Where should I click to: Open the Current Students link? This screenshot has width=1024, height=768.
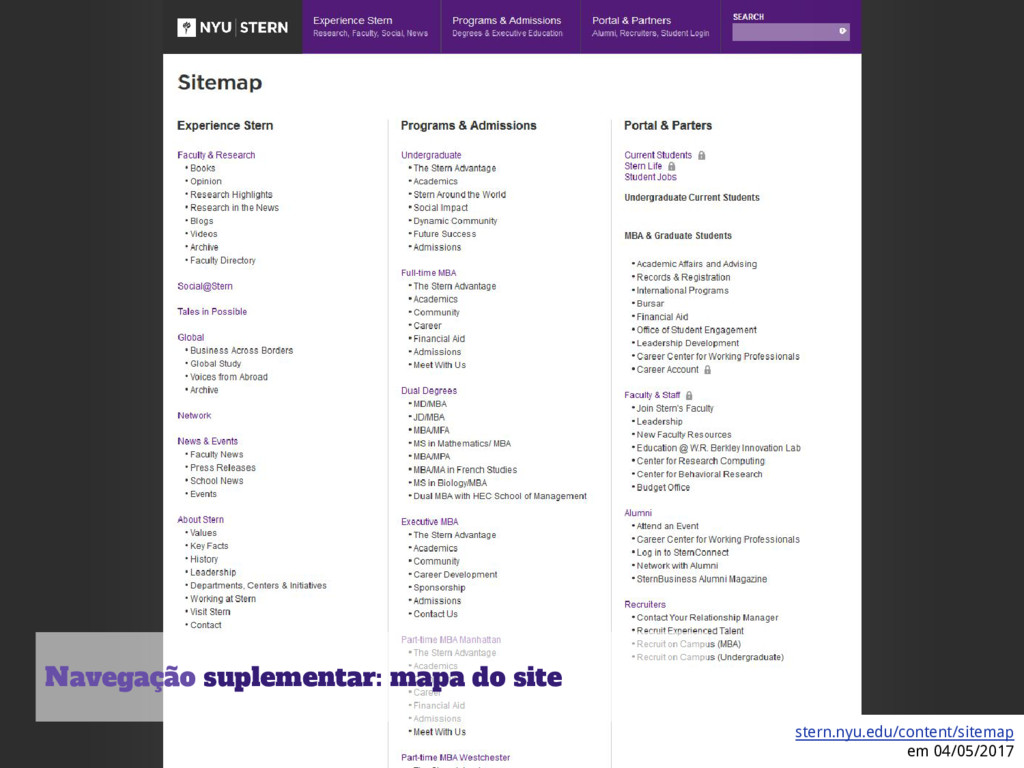pyautogui.click(x=658, y=155)
